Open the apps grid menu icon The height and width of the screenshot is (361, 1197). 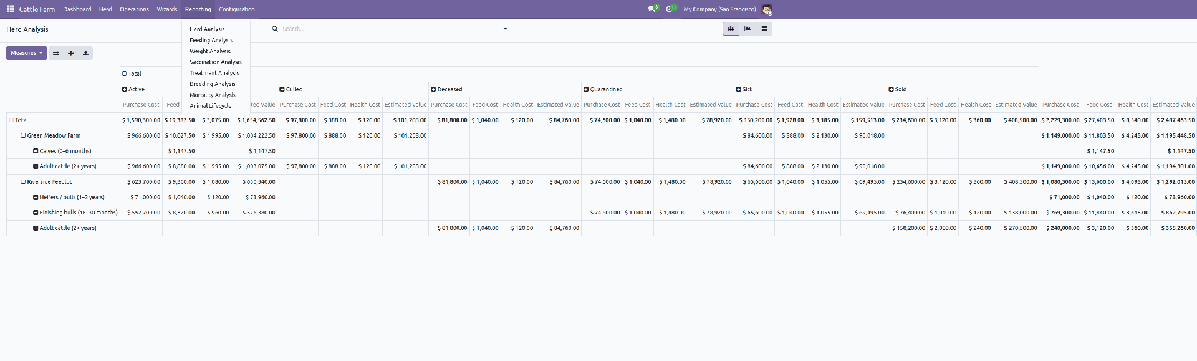point(11,9)
